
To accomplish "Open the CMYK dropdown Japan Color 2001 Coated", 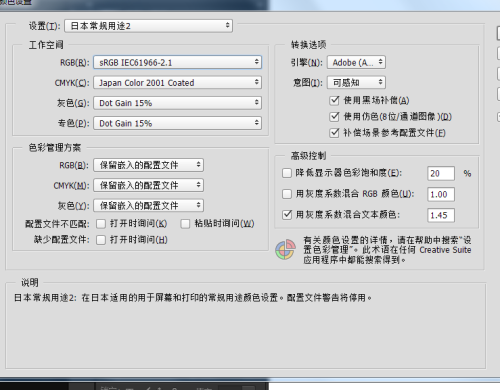I will pyautogui.click(x=177, y=82).
